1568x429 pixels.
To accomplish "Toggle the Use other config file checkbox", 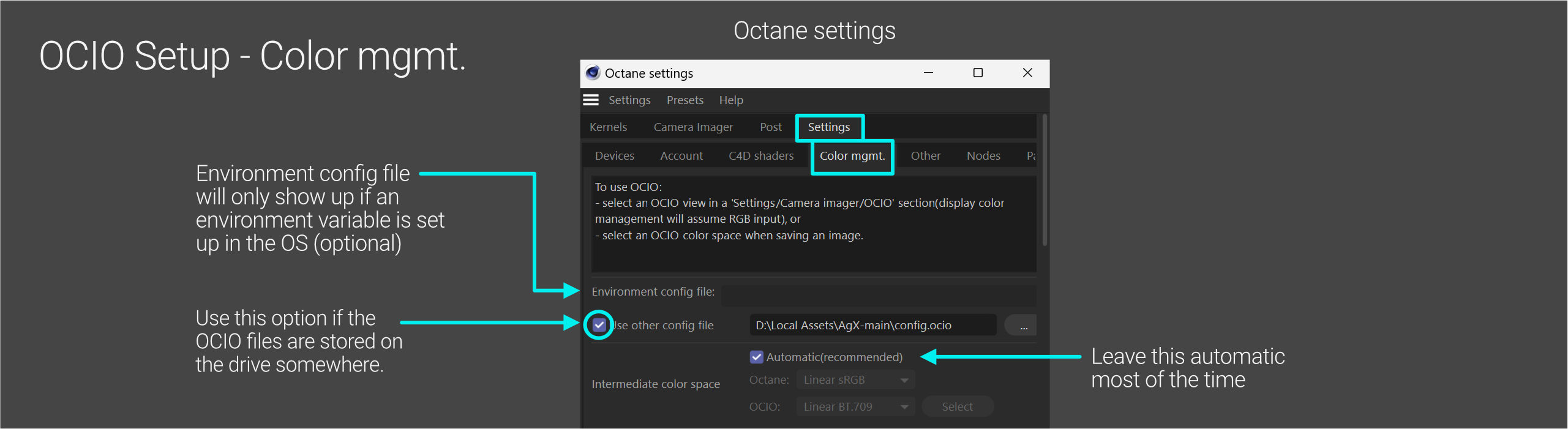I will pos(599,325).
